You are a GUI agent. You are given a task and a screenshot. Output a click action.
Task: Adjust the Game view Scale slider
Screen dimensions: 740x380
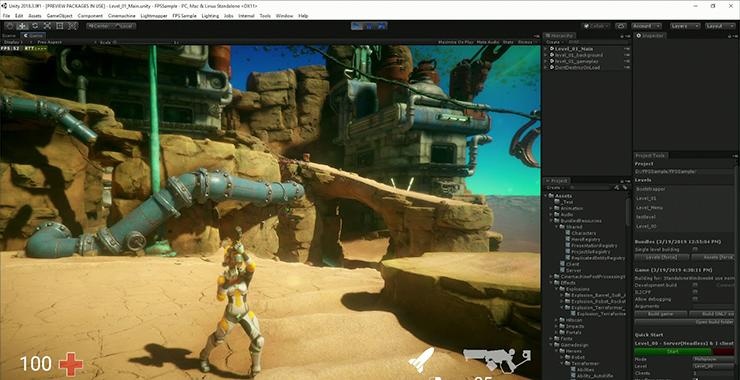144,42
